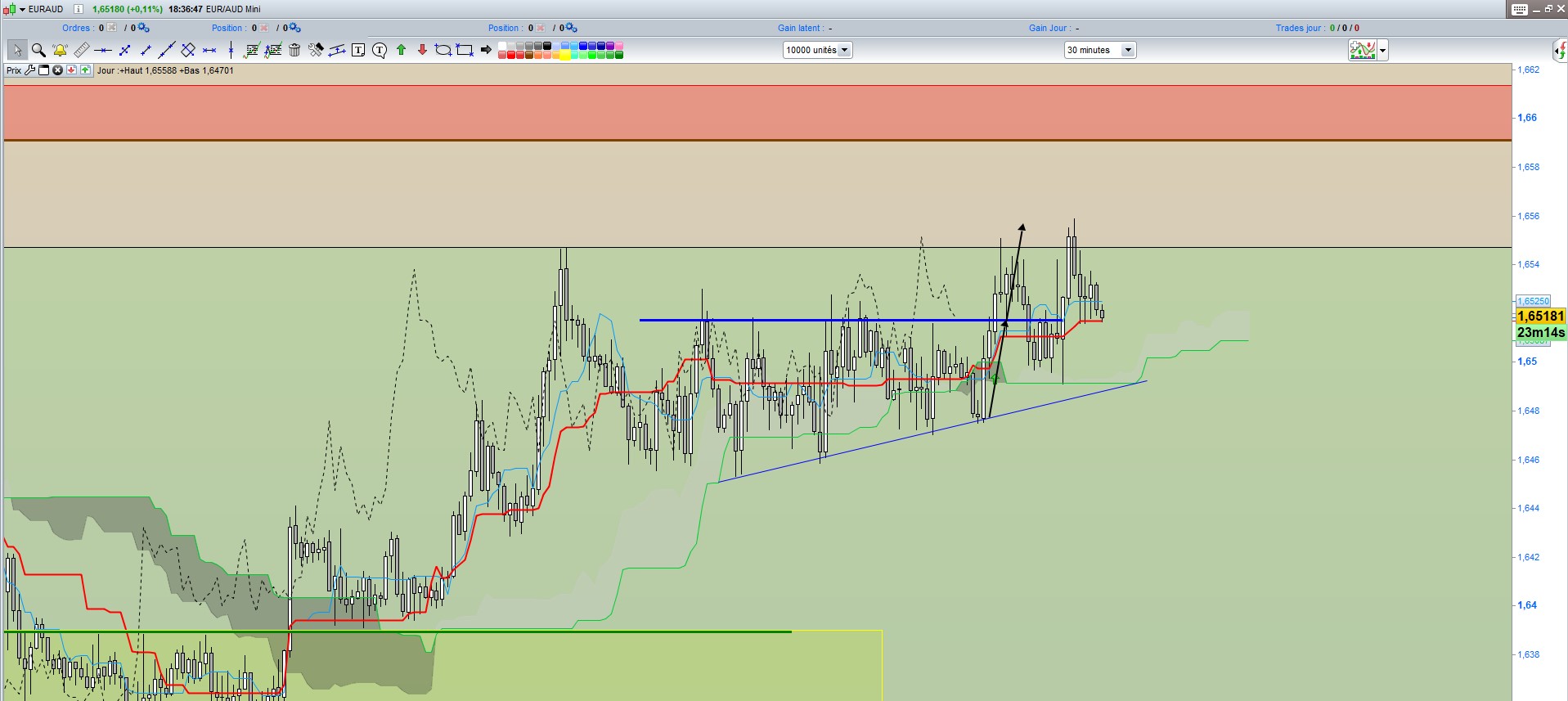
Task: Open the 10000 unités quantity dropdown
Action: point(817,50)
